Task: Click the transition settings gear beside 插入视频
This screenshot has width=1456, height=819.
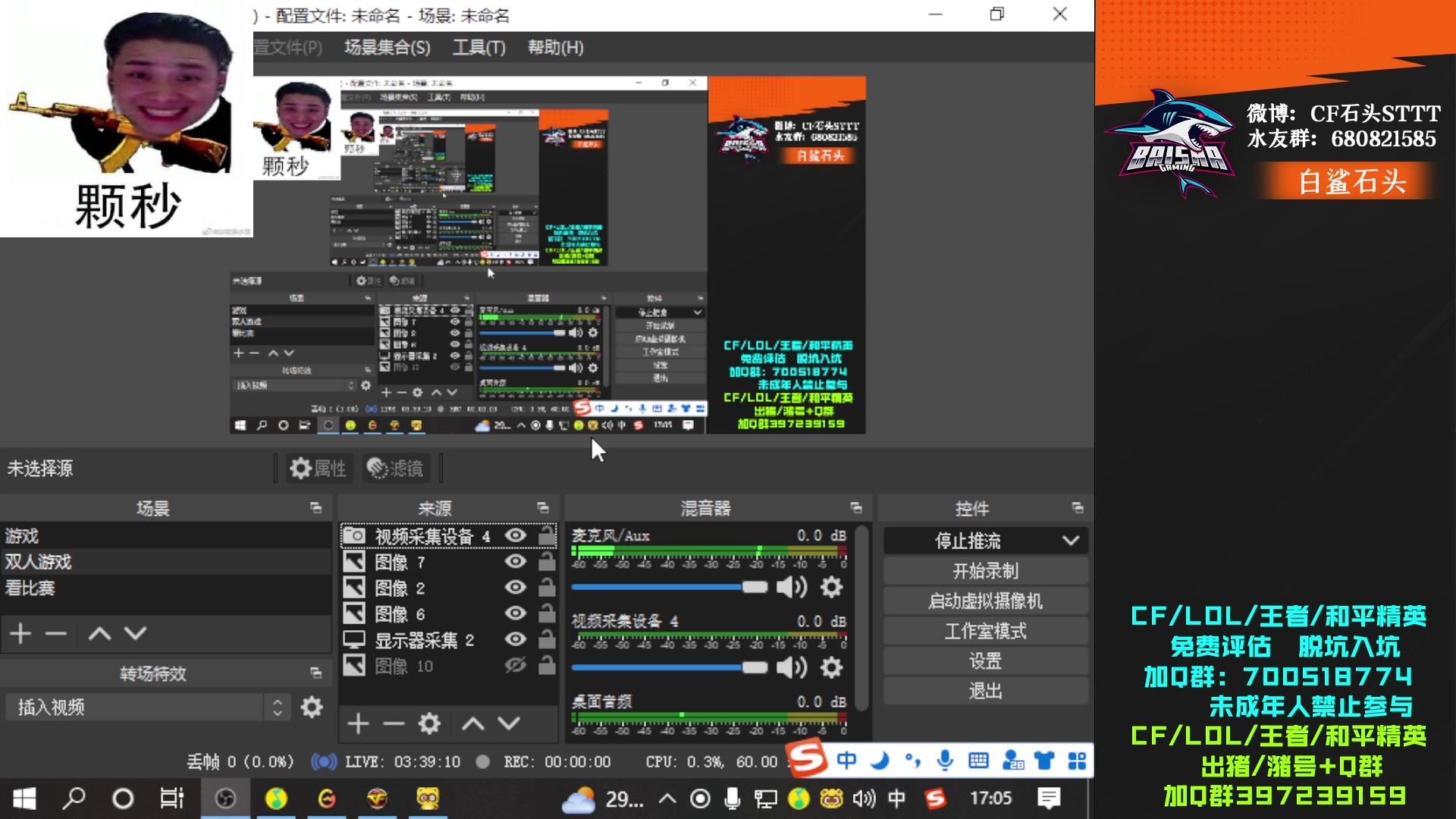Action: [x=310, y=706]
